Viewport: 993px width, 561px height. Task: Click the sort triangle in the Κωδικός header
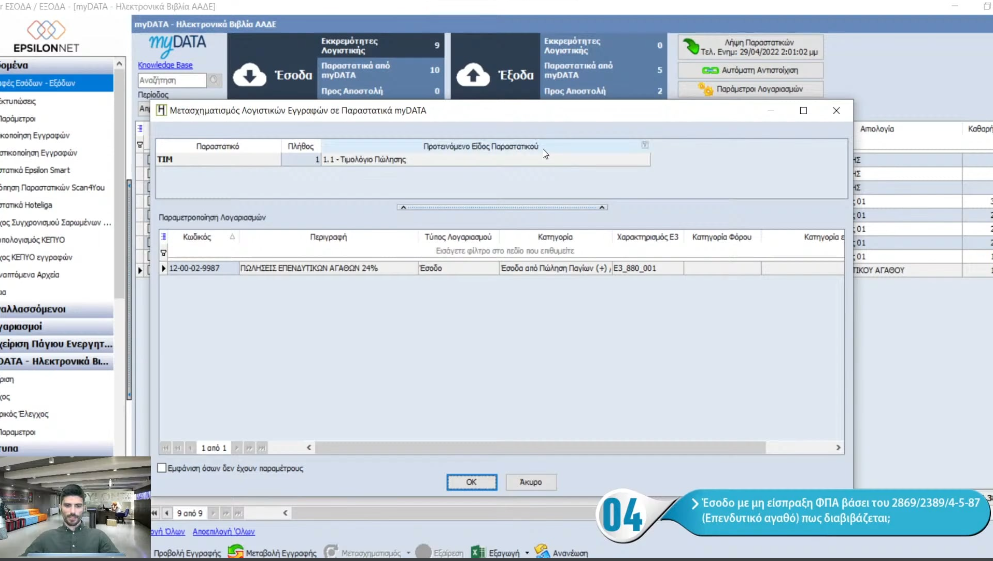coord(232,237)
